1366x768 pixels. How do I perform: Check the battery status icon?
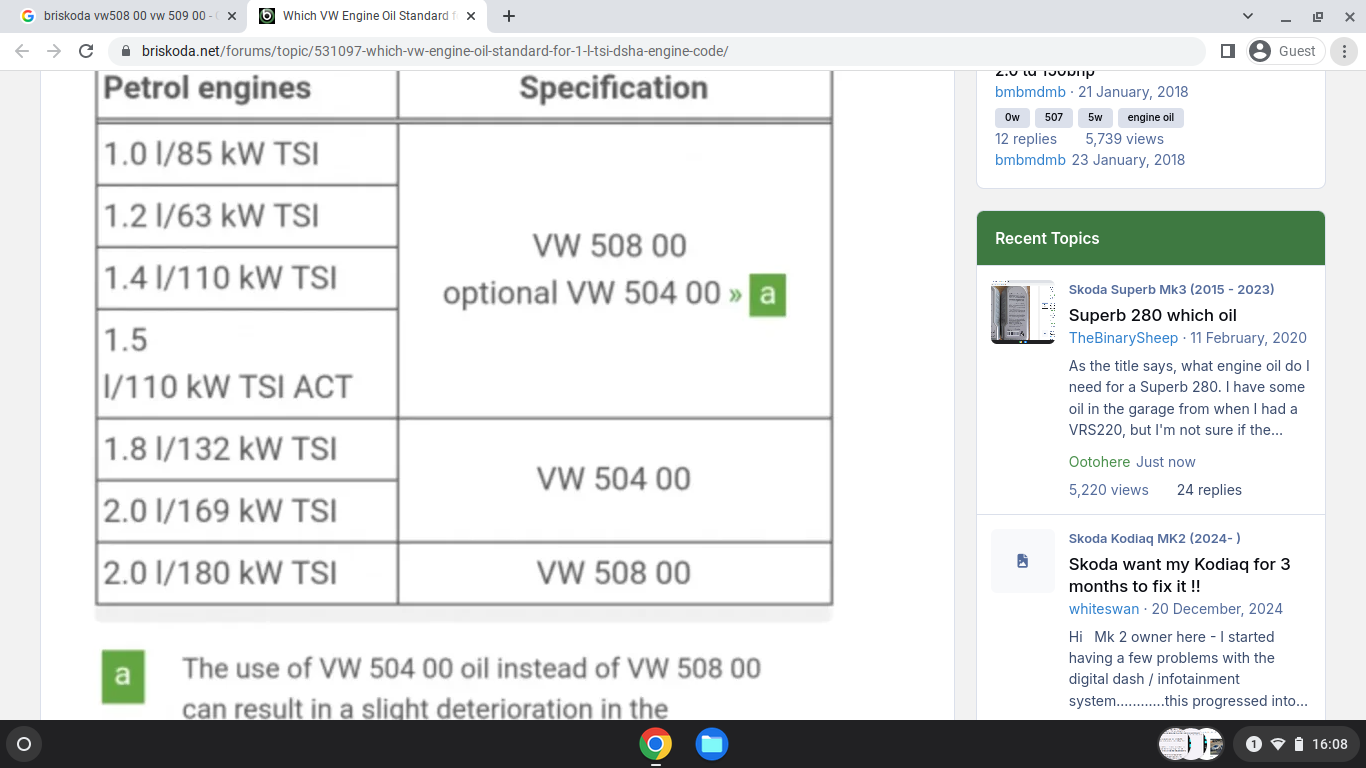pyautogui.click(x=1298, y=744)
